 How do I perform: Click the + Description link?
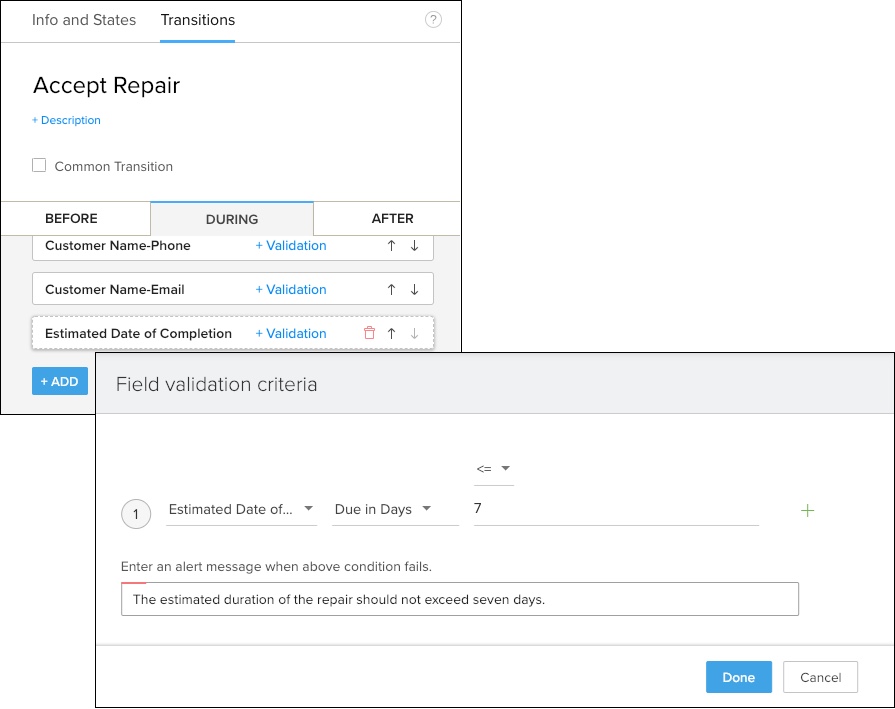point(67,120)
